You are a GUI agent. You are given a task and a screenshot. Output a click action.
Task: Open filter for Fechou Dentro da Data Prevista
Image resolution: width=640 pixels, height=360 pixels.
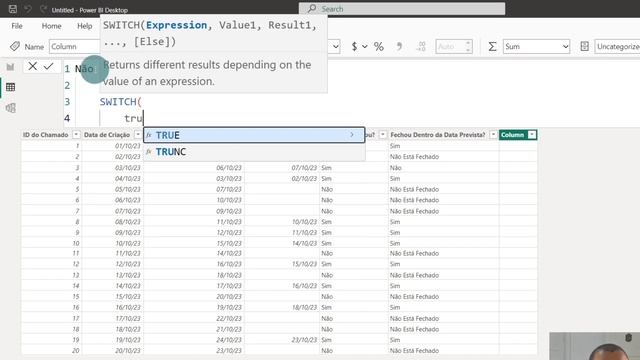pyautogui.click(x=493, y=135)
